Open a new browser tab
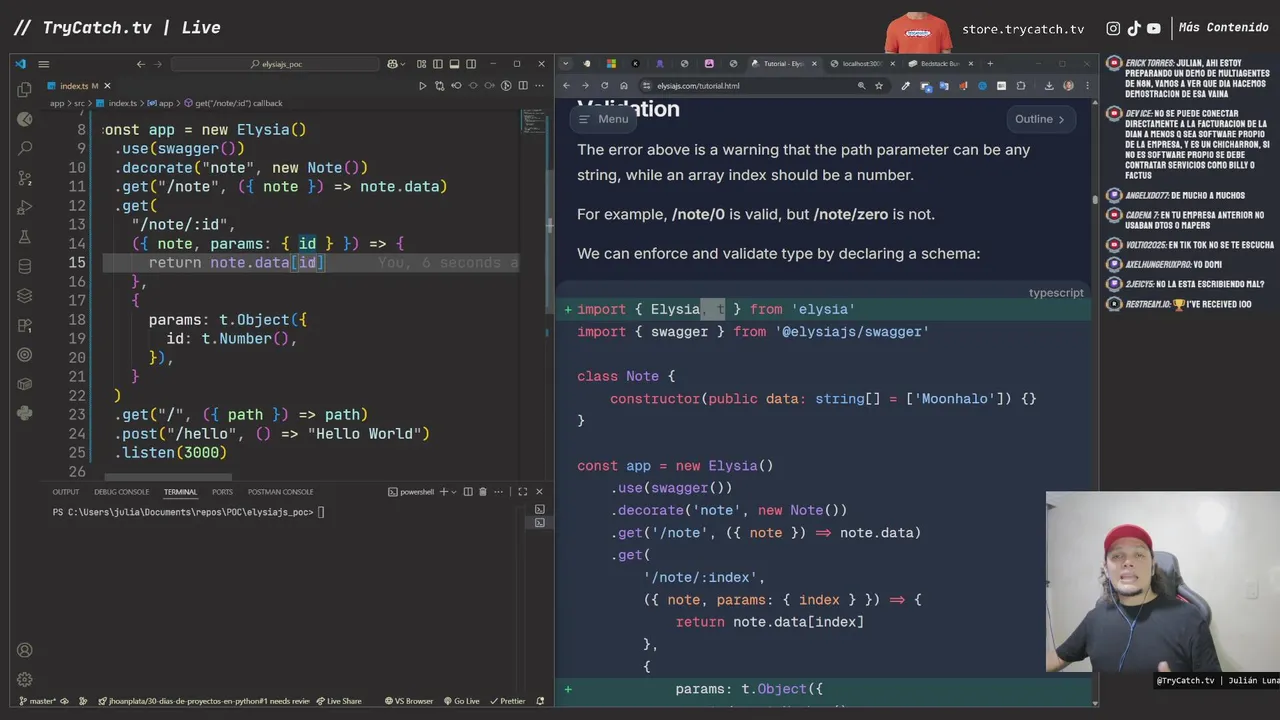The image size is (1280, 720). 990,63
